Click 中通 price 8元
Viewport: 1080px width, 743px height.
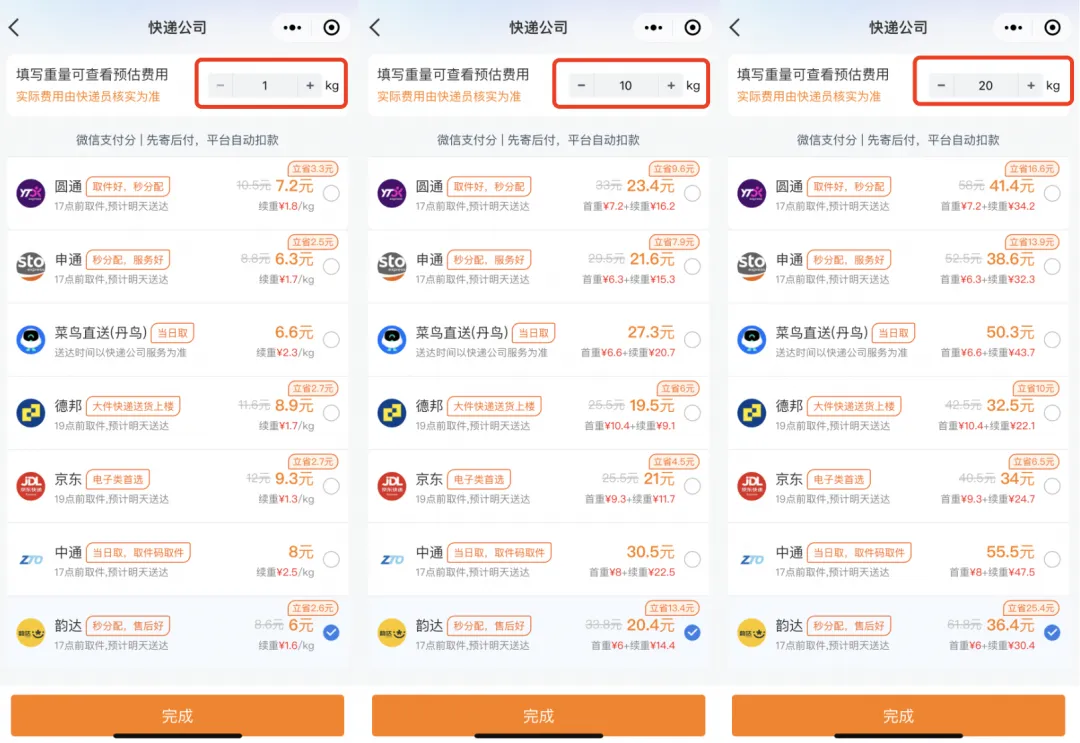pos(300,552)
